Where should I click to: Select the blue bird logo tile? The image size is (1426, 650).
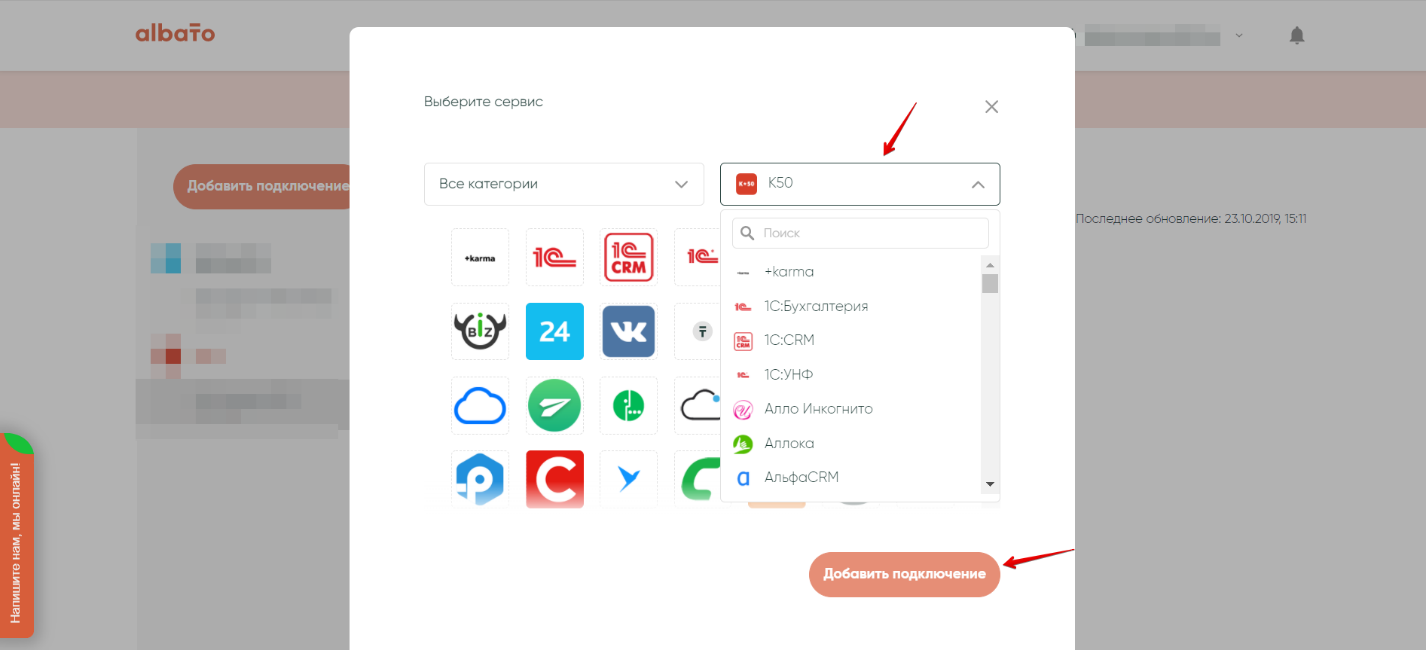click(629, 479)
